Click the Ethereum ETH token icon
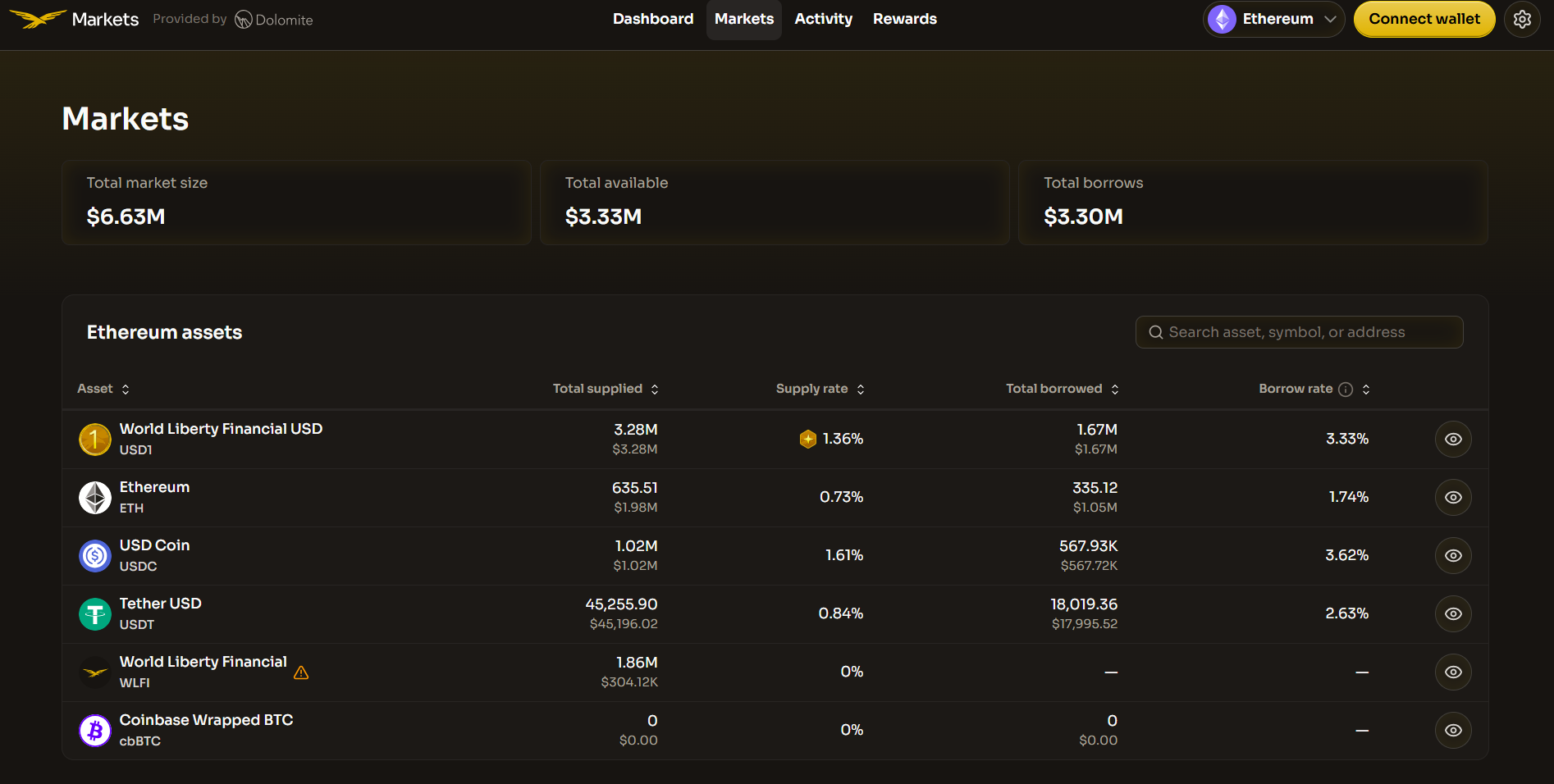1554x784 pixels. click(x=94, y=497)
